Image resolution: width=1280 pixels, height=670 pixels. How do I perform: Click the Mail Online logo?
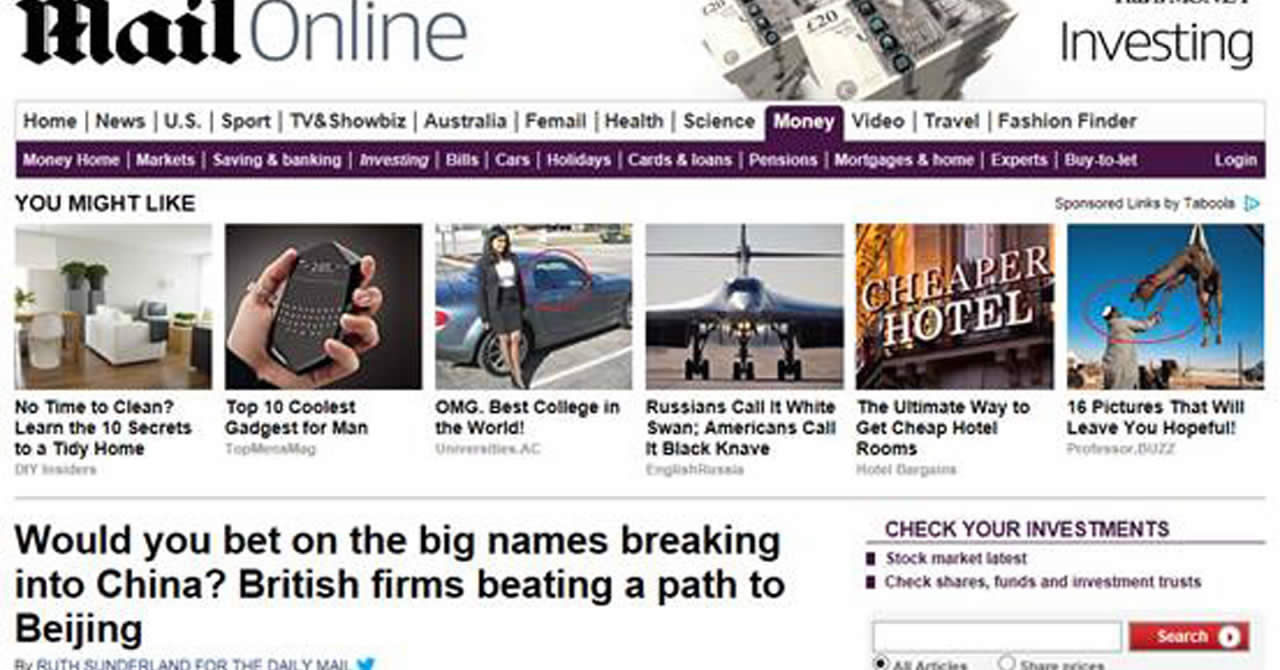tap(241, 32)
